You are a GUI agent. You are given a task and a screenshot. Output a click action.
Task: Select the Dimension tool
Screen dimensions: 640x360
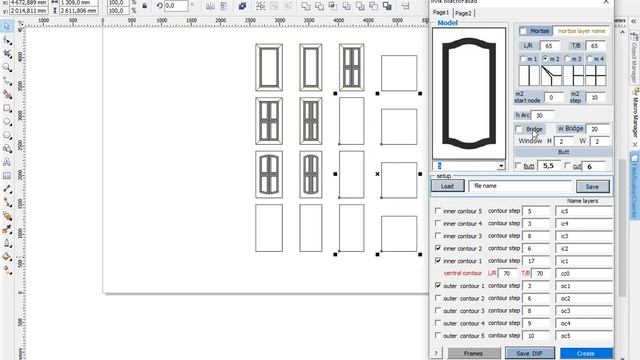(7, 189)
